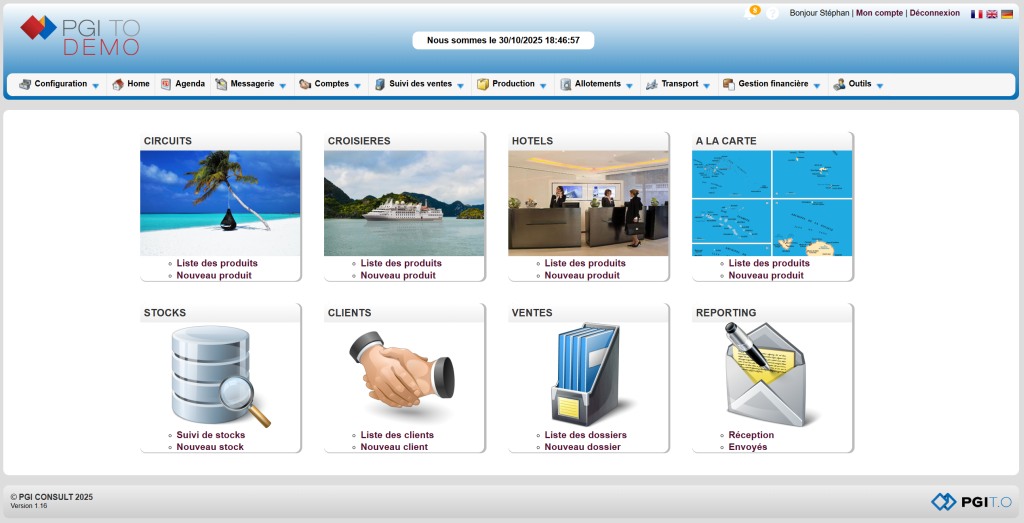Create Circuits Nouveau produit
Viewport: 1024px width, 523px height.
pyautogui.click(x=214, y=276)
